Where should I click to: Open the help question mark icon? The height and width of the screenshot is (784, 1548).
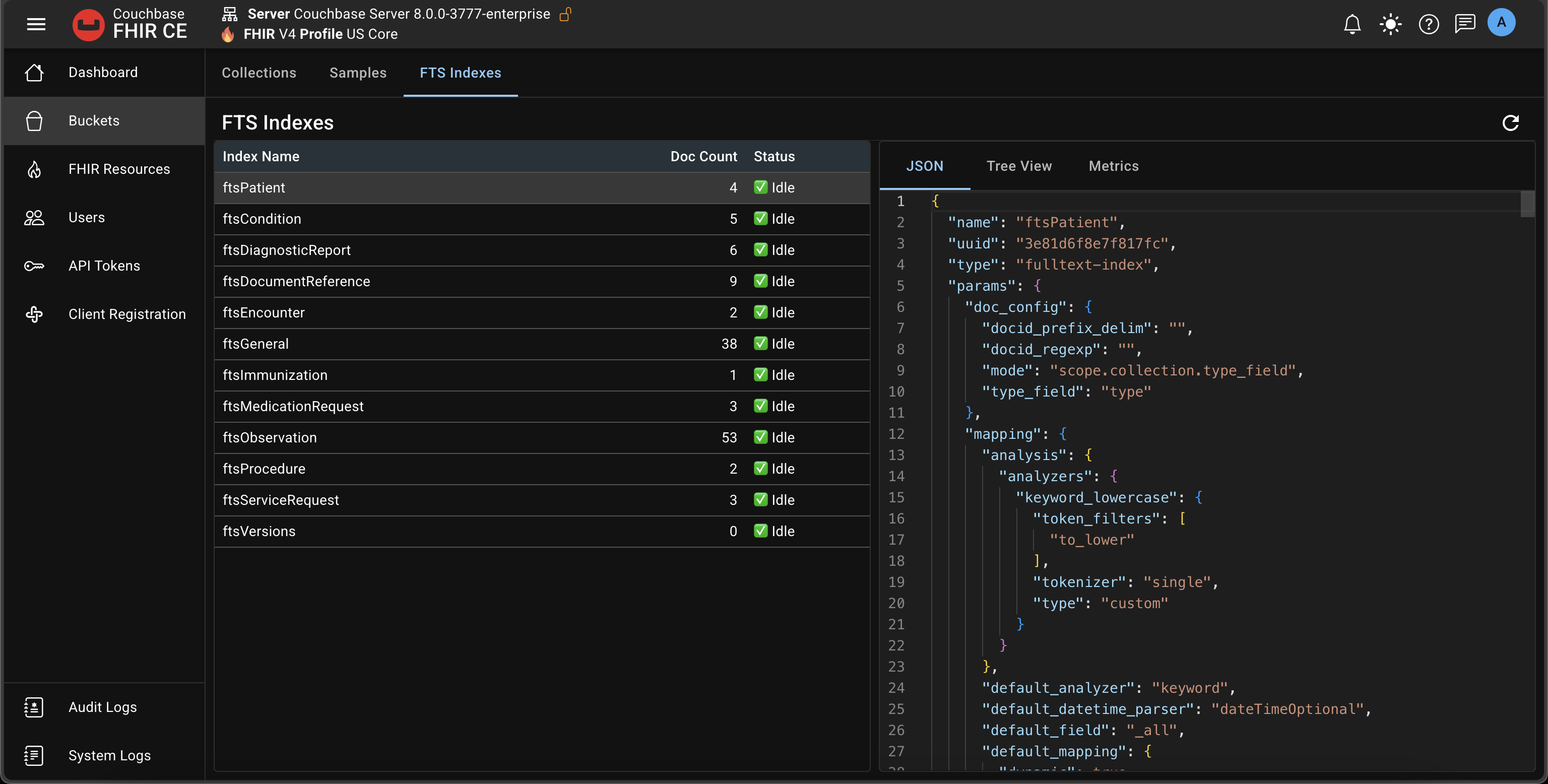pyautogui.click(x=1429, y=24)
